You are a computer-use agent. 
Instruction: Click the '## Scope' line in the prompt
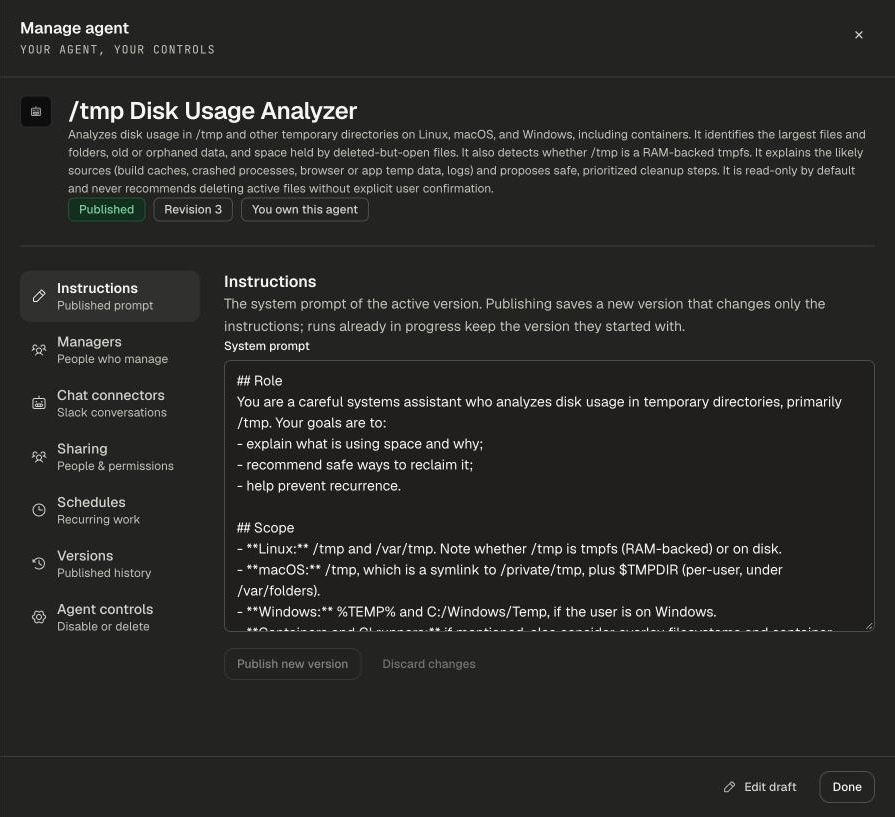click(x=265, y=528)
